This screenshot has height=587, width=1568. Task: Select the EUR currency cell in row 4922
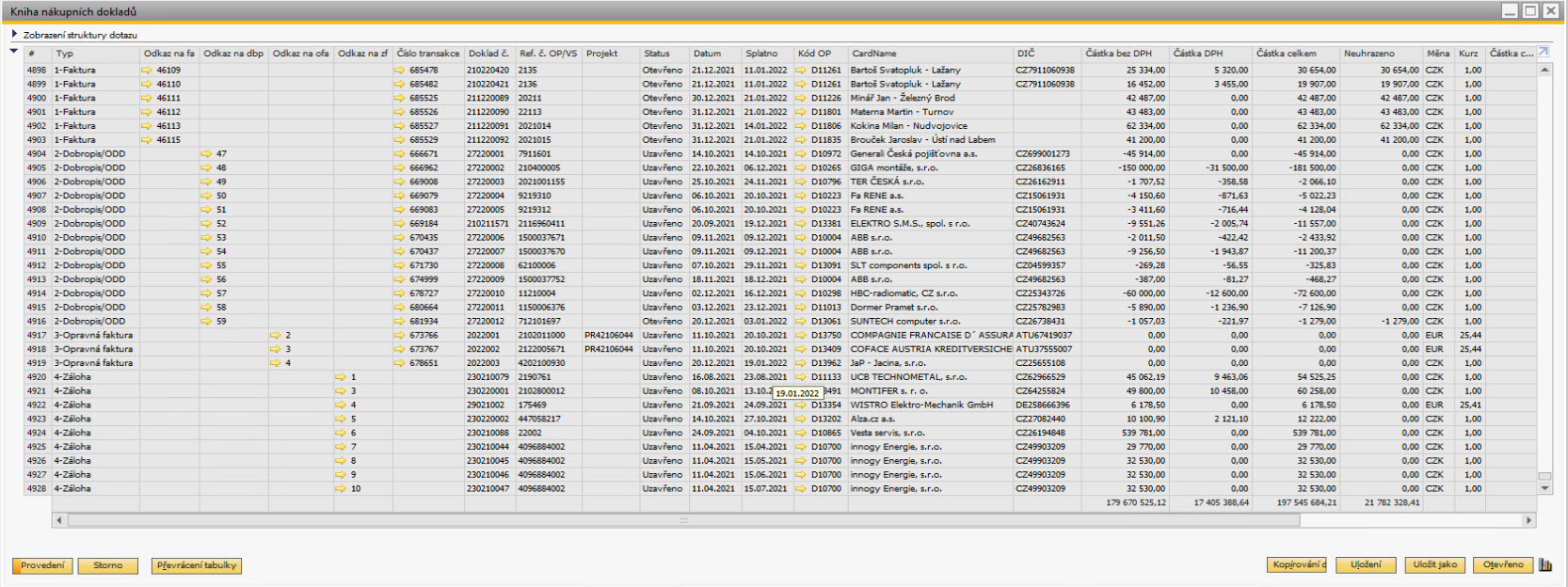coord(1438,405)
